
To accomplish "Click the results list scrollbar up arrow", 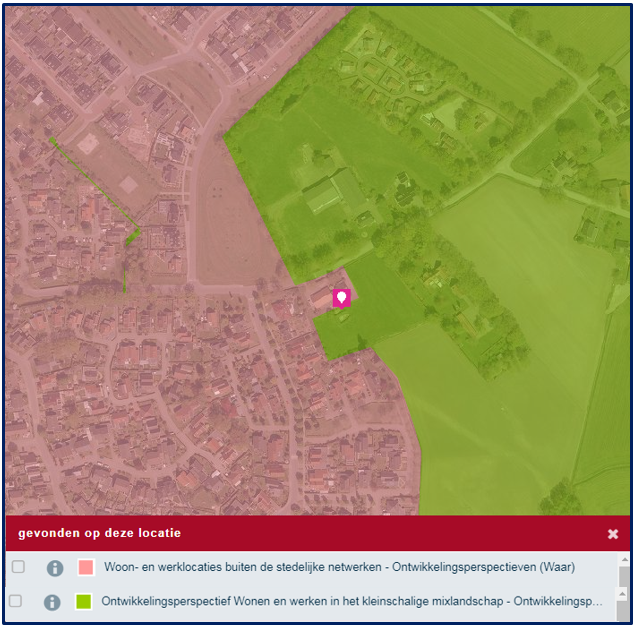I will pyautogui.click(x=624, y=560).
